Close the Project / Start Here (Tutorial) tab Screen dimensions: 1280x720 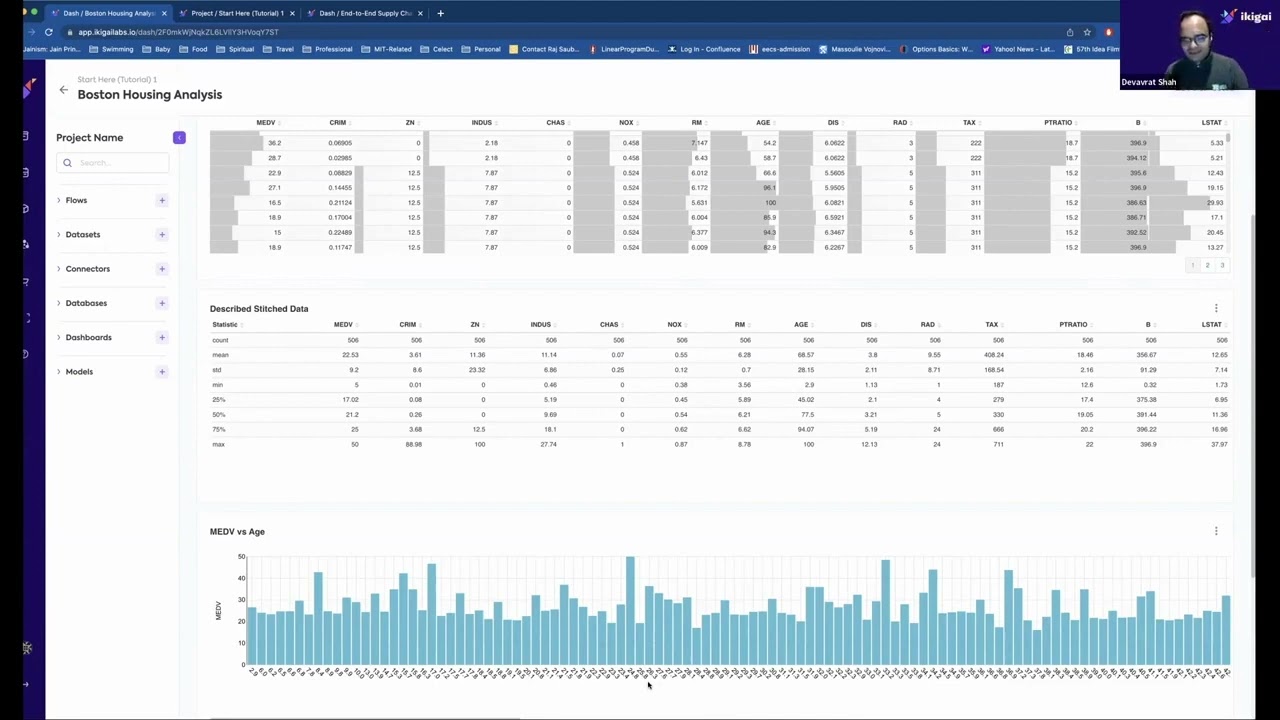[x=292, y=13]
